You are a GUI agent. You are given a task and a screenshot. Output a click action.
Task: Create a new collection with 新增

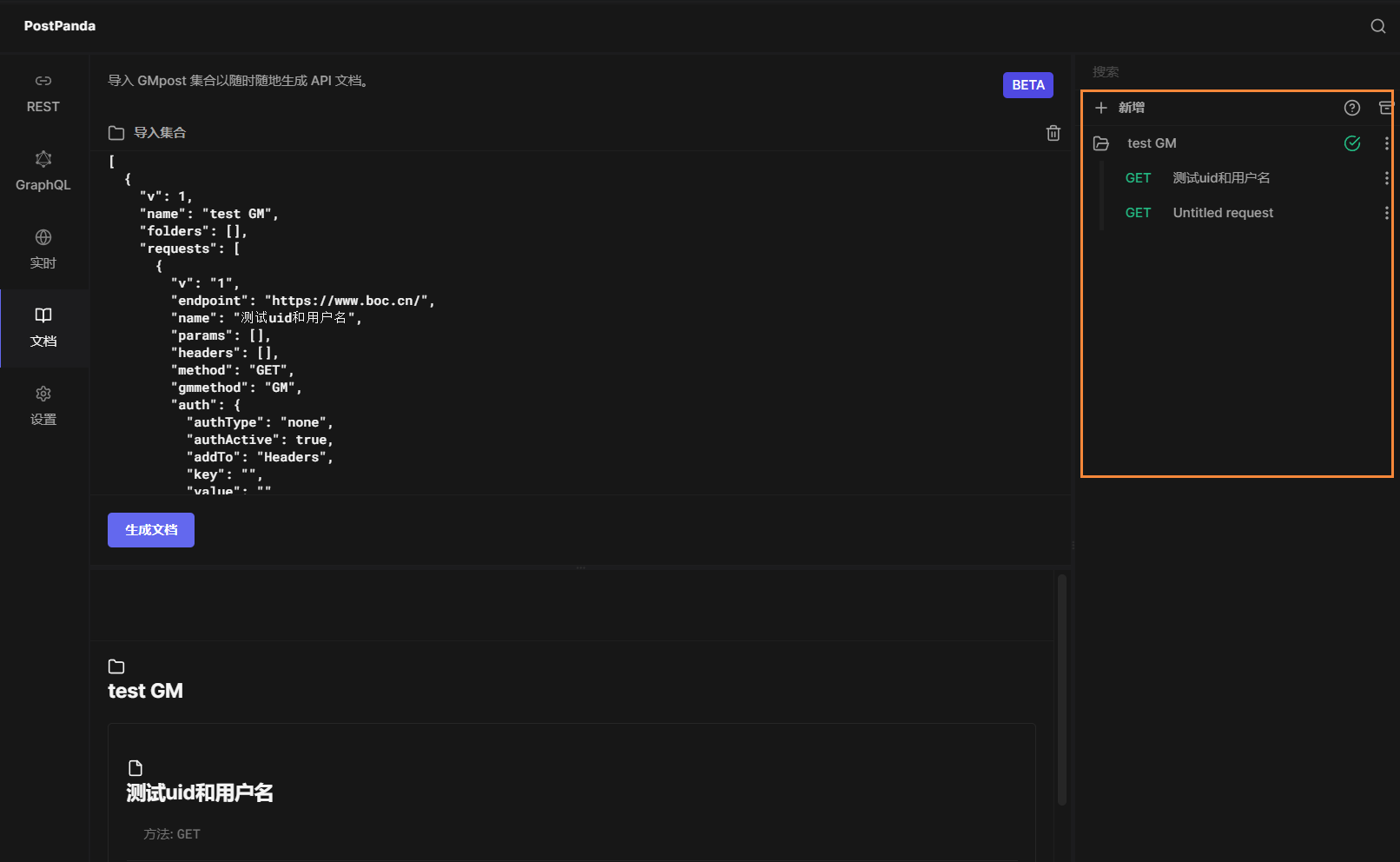coord(1120,107)
